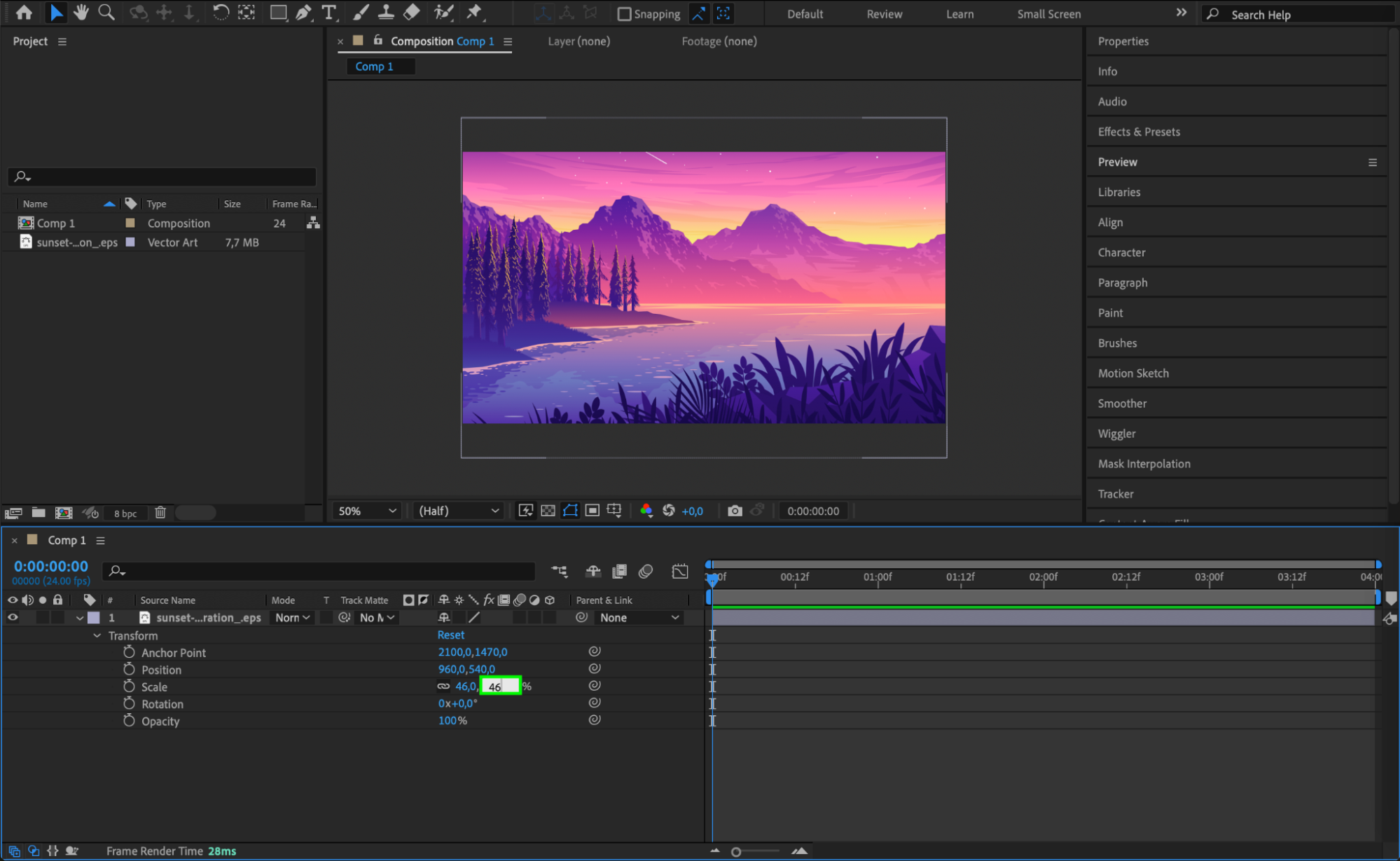Image resolution: width=1400 pixels, height=861 pixels.
Task: Toggle the Scale stopwatch keyframe
Action: pyautogui.click(x=129, y=687)
